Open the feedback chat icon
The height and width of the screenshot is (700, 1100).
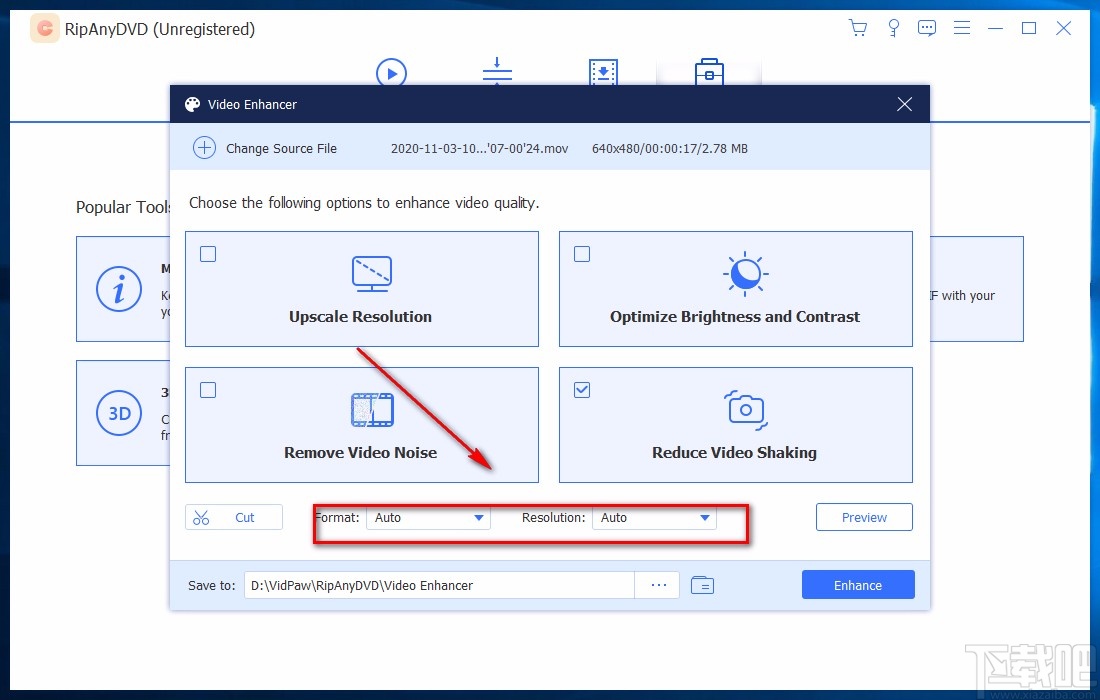point(927,28)
